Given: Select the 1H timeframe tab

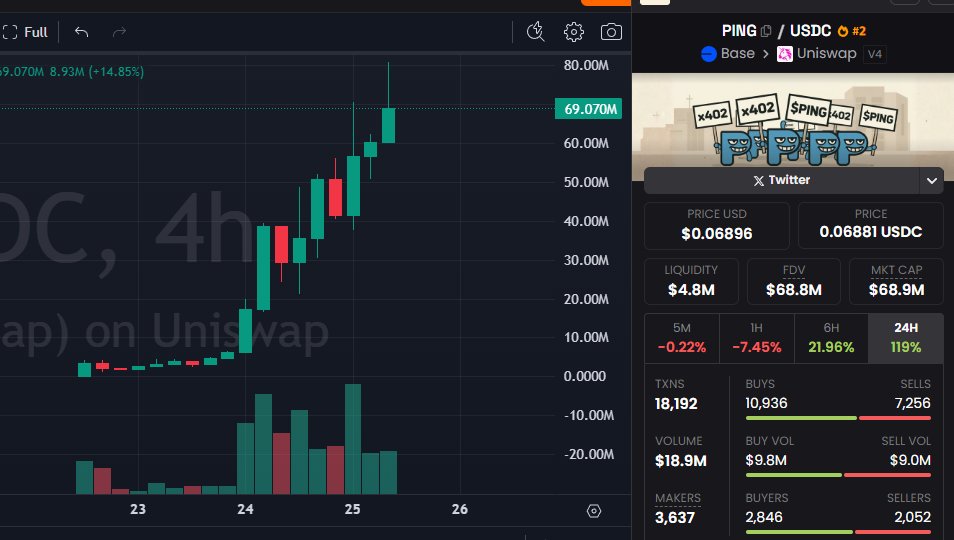Looking at the screenshot, I should click(756, 338).
